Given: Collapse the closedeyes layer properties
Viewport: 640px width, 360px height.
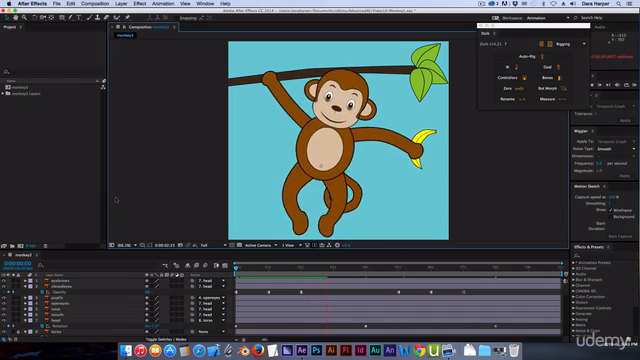Looking at the screenshot, I should (x=25, y=287).
